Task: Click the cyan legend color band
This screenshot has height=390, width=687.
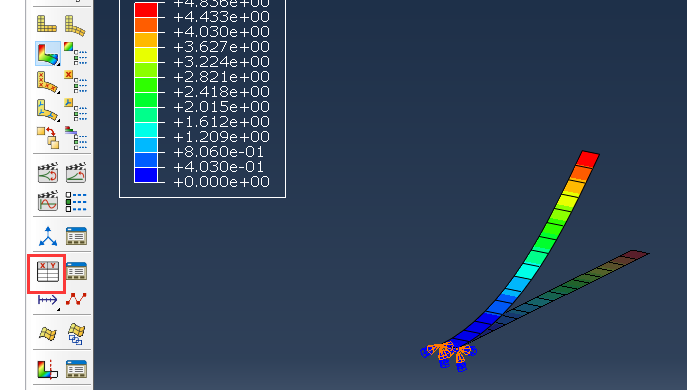Action: (146, 130)
